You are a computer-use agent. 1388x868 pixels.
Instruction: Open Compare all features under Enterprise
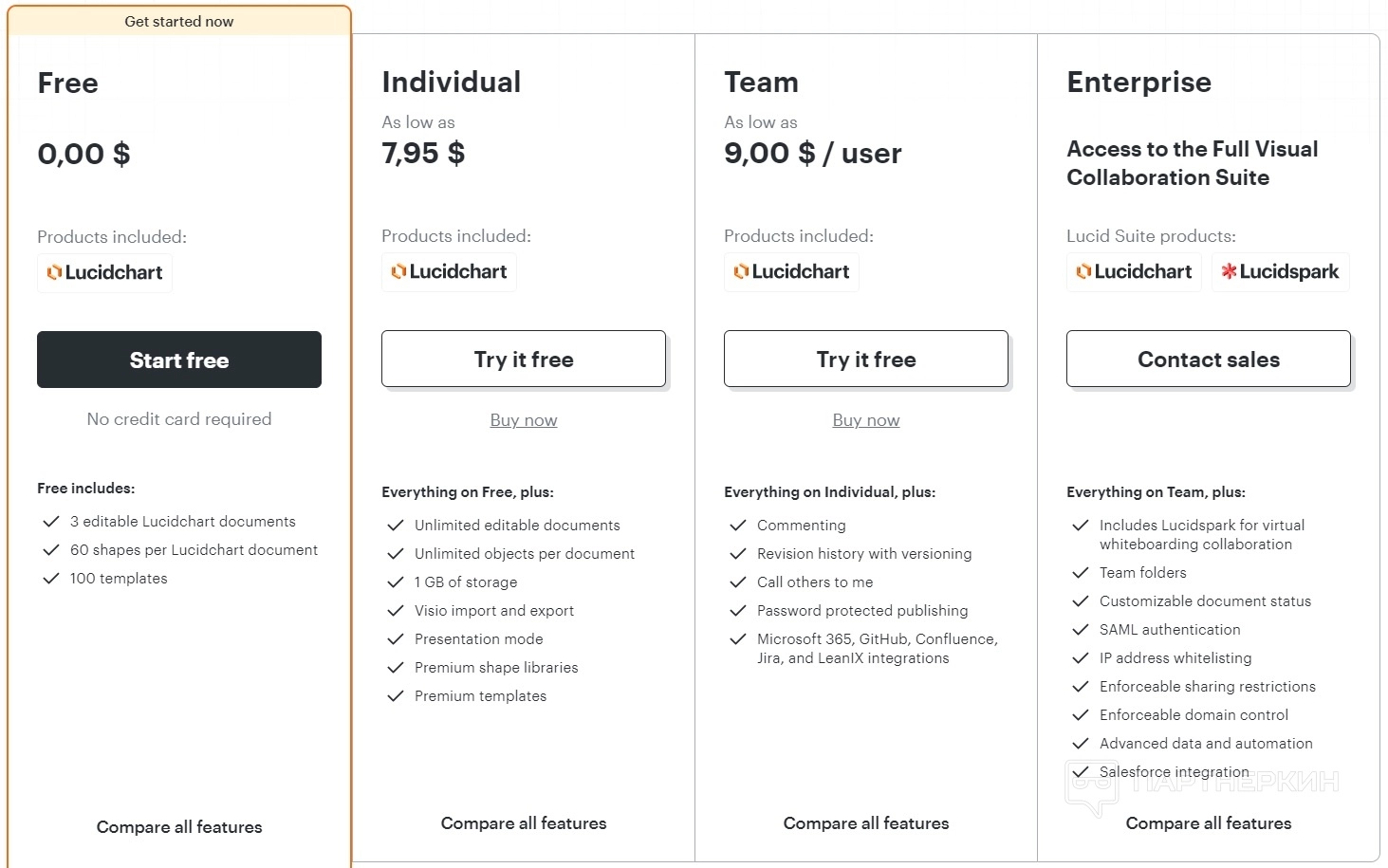coord(1209,823)
